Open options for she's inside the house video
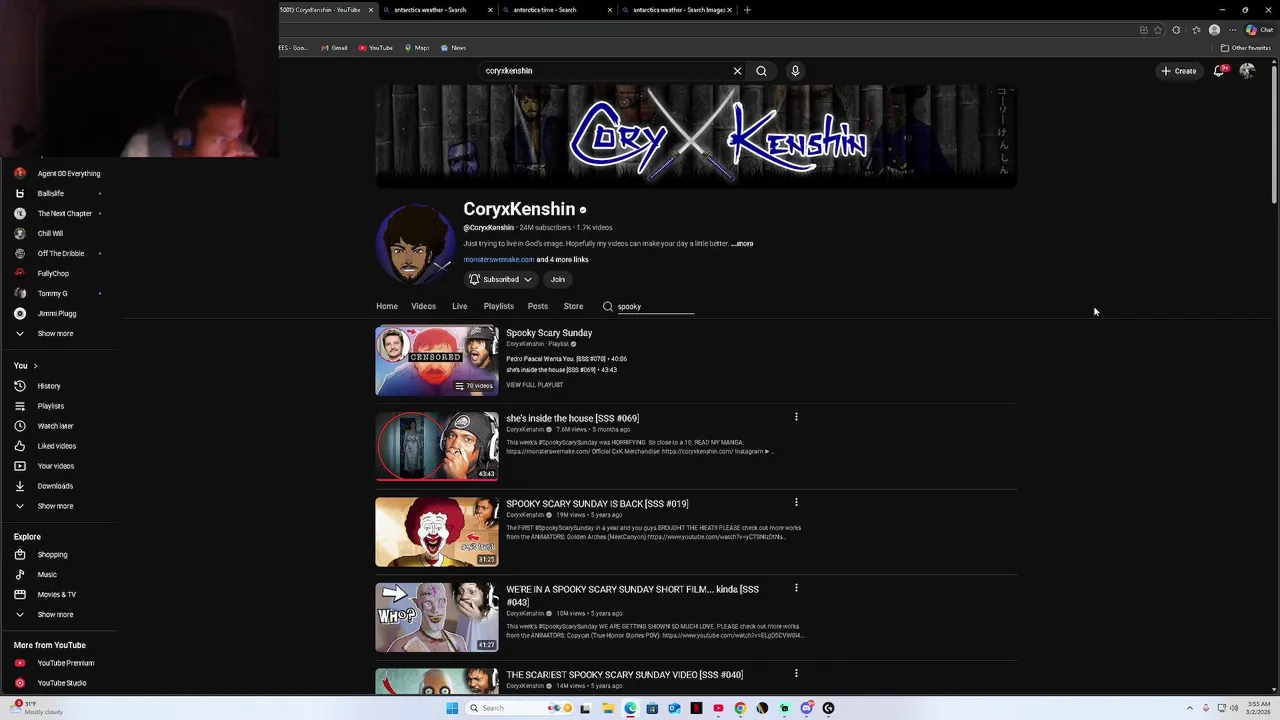Screen dimensions: 1280x720 pyautogui.click(x=796, y=417)
